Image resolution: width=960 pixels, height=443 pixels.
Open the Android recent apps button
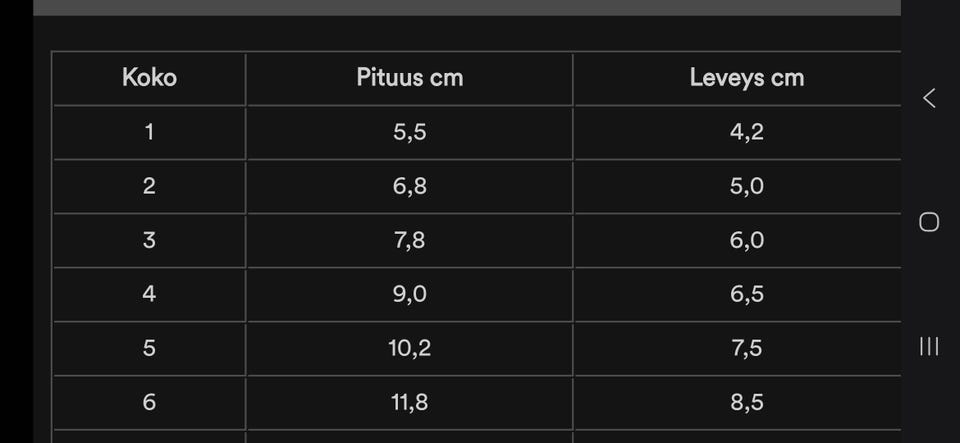click(x=929, y=346)
